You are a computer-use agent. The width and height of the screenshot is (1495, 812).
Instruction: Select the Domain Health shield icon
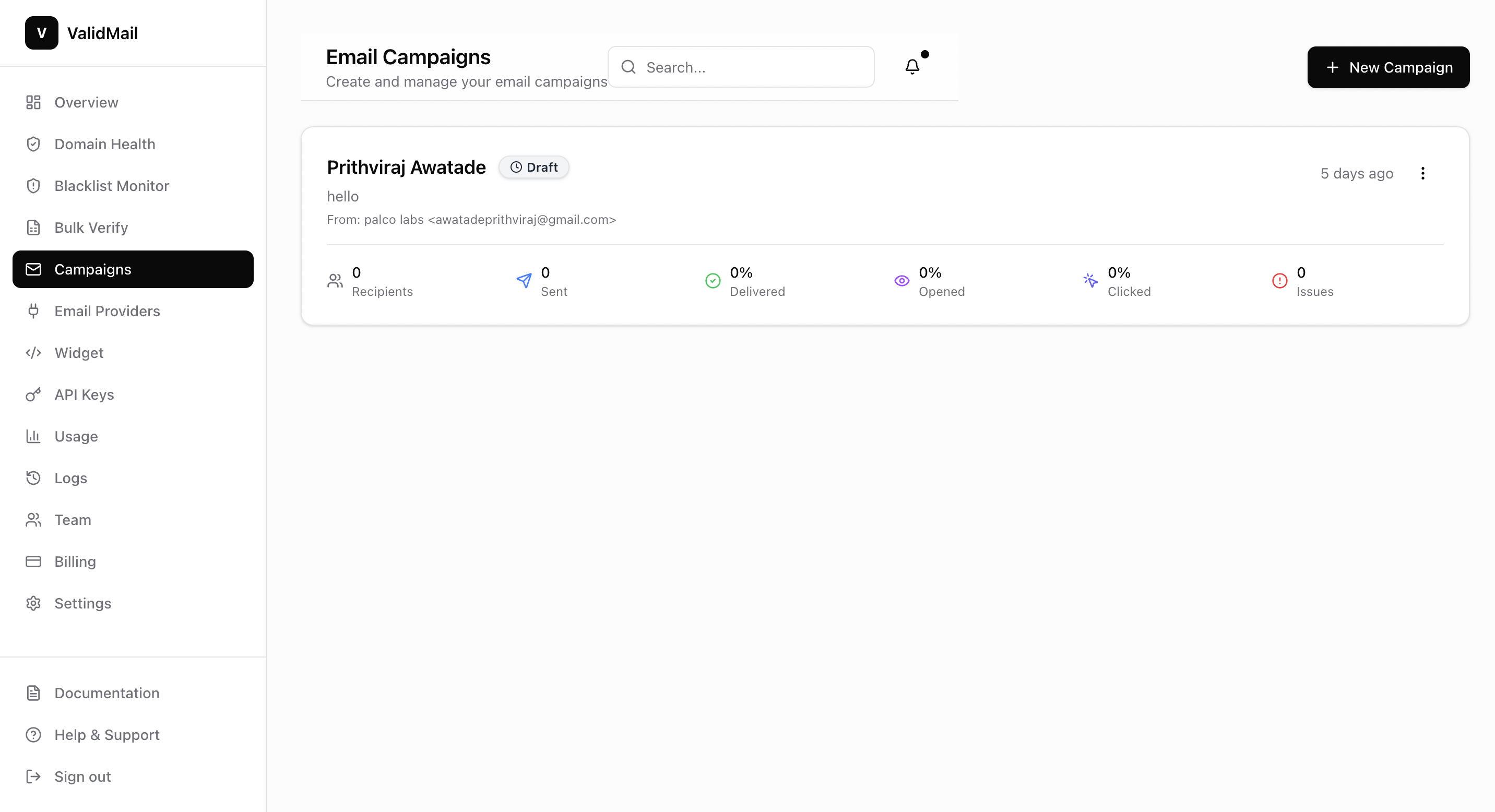[x=33, y=144]
